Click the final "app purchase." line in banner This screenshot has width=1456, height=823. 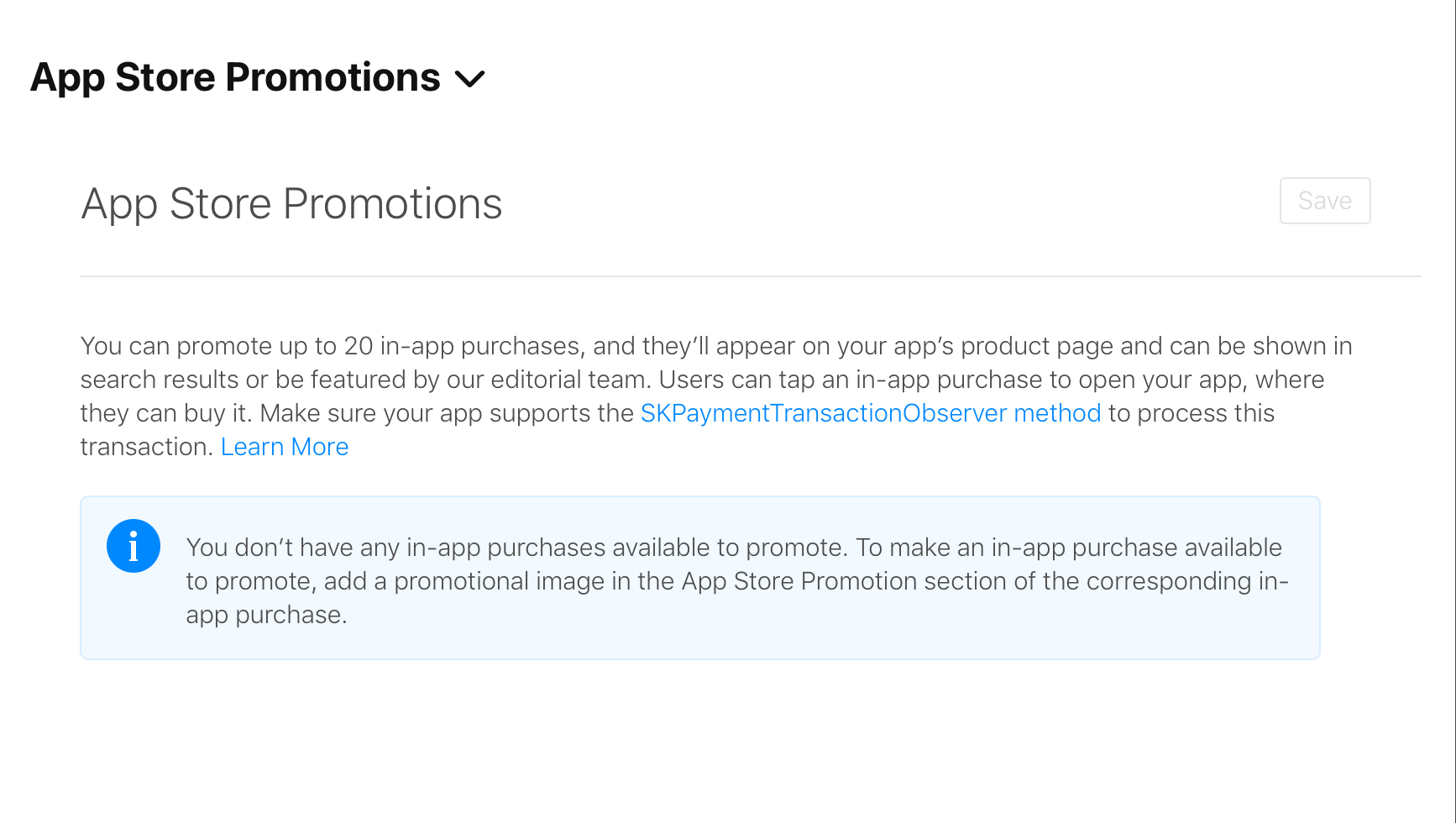[x=266, y=615]
